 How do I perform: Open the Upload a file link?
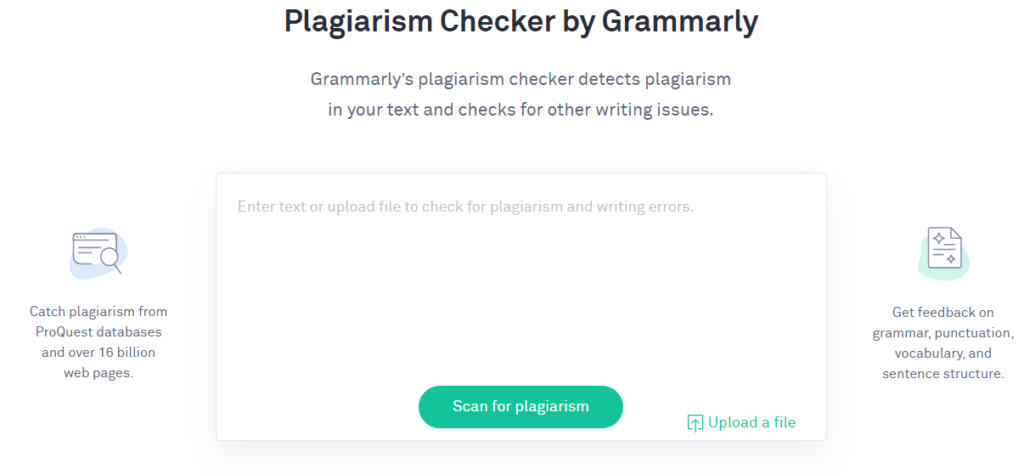(752, 423)
